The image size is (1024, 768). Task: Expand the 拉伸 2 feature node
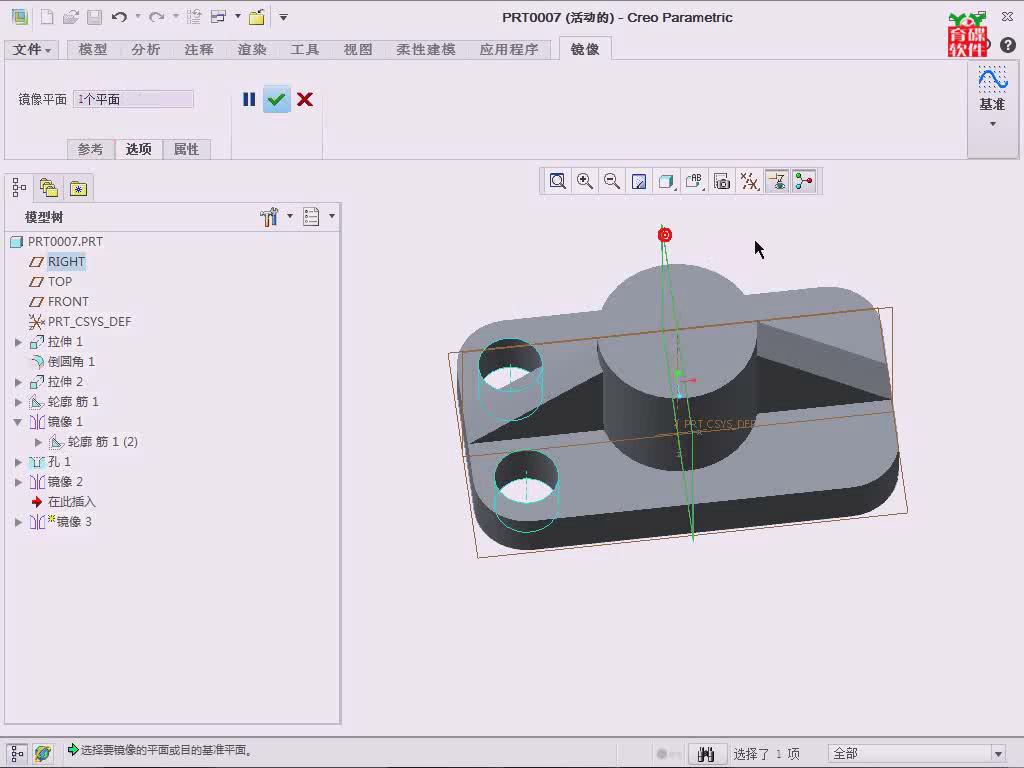[18, 382]
